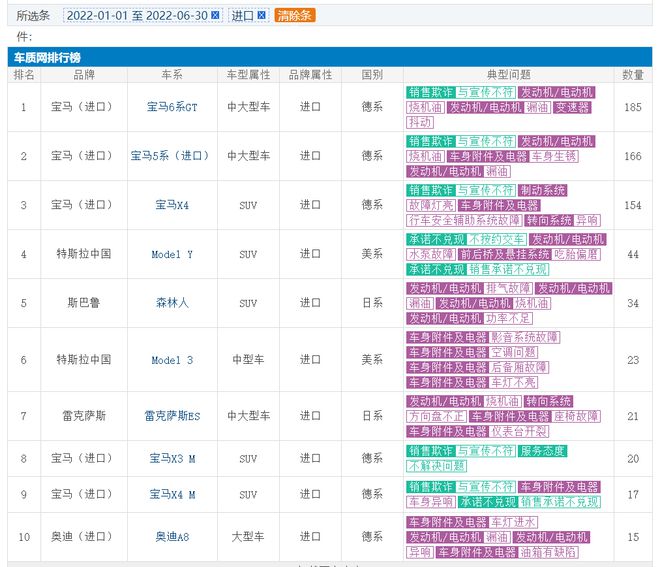Click the 美系 cell in Model Y row

pos(372,254)
